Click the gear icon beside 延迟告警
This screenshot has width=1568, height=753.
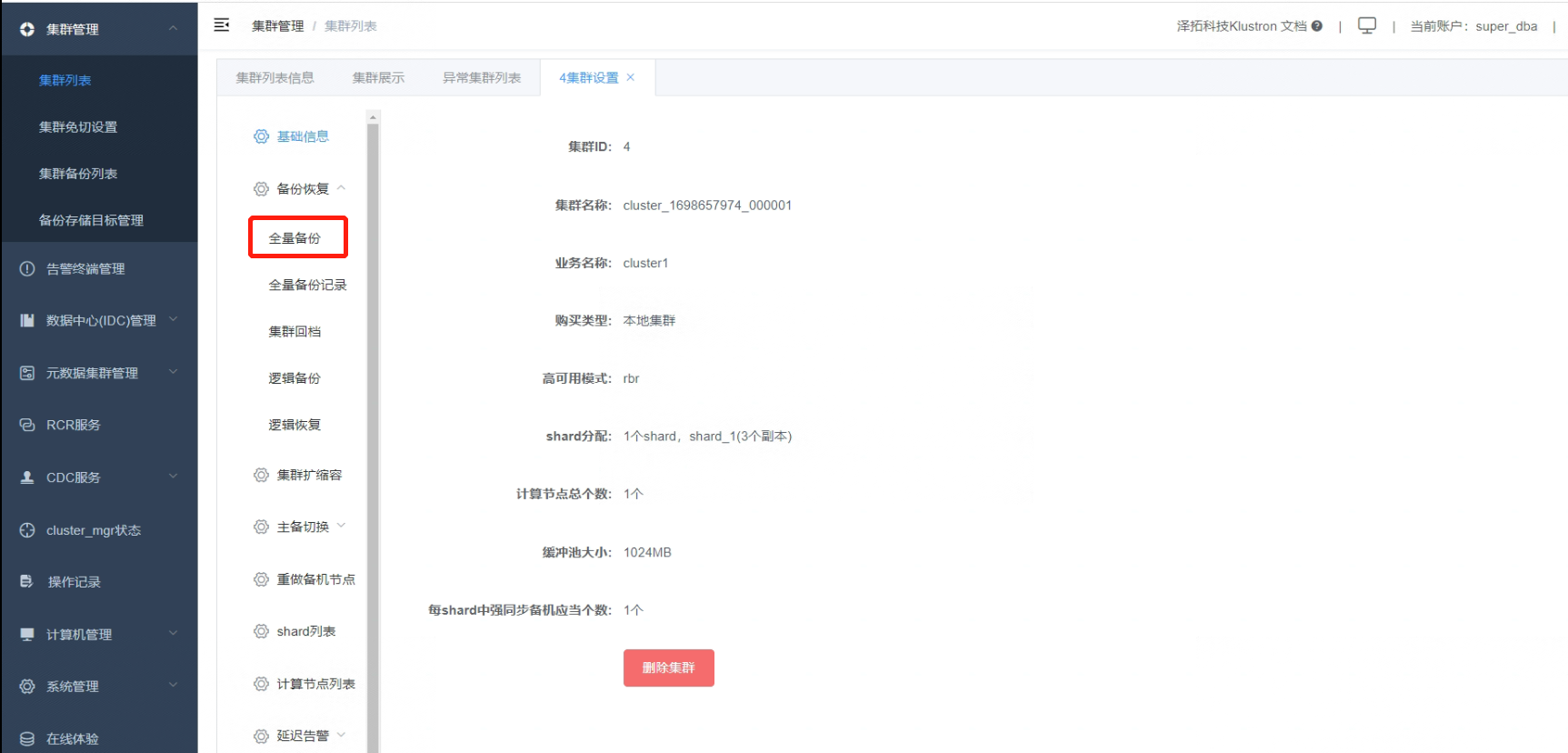261,736
